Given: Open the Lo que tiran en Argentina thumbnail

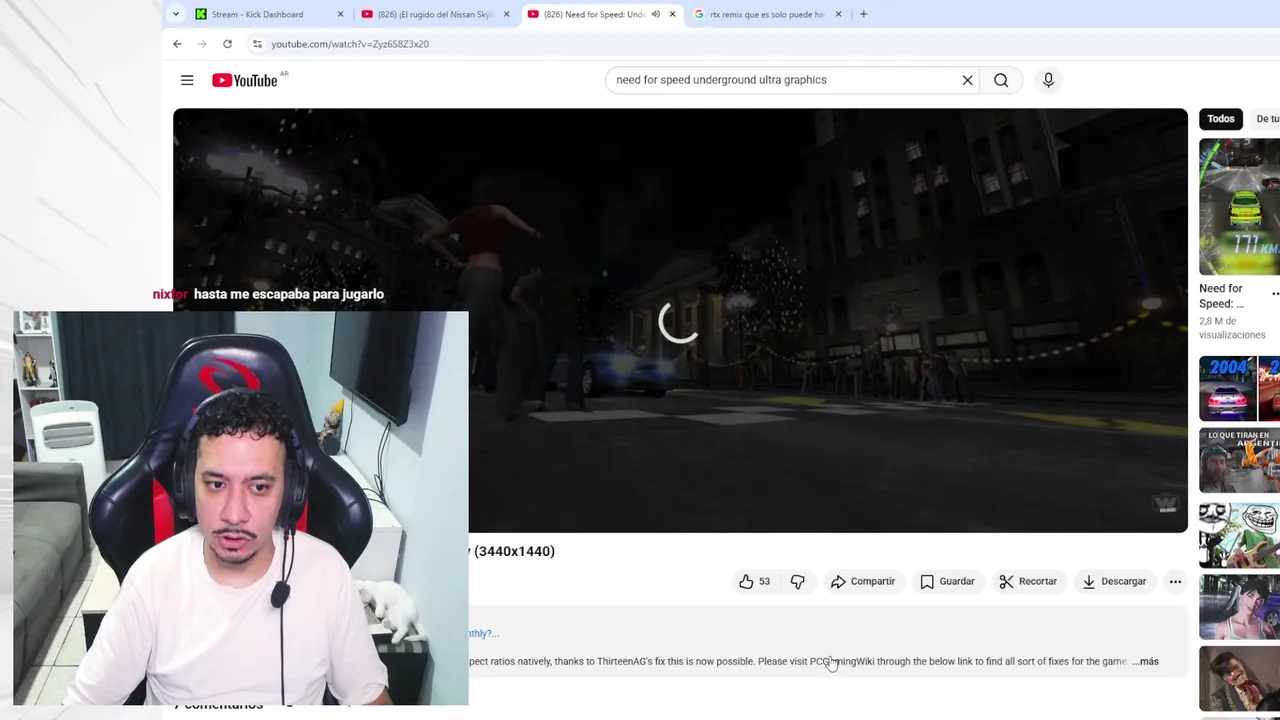Looking at the screenshot, I should click(1239, 460).
